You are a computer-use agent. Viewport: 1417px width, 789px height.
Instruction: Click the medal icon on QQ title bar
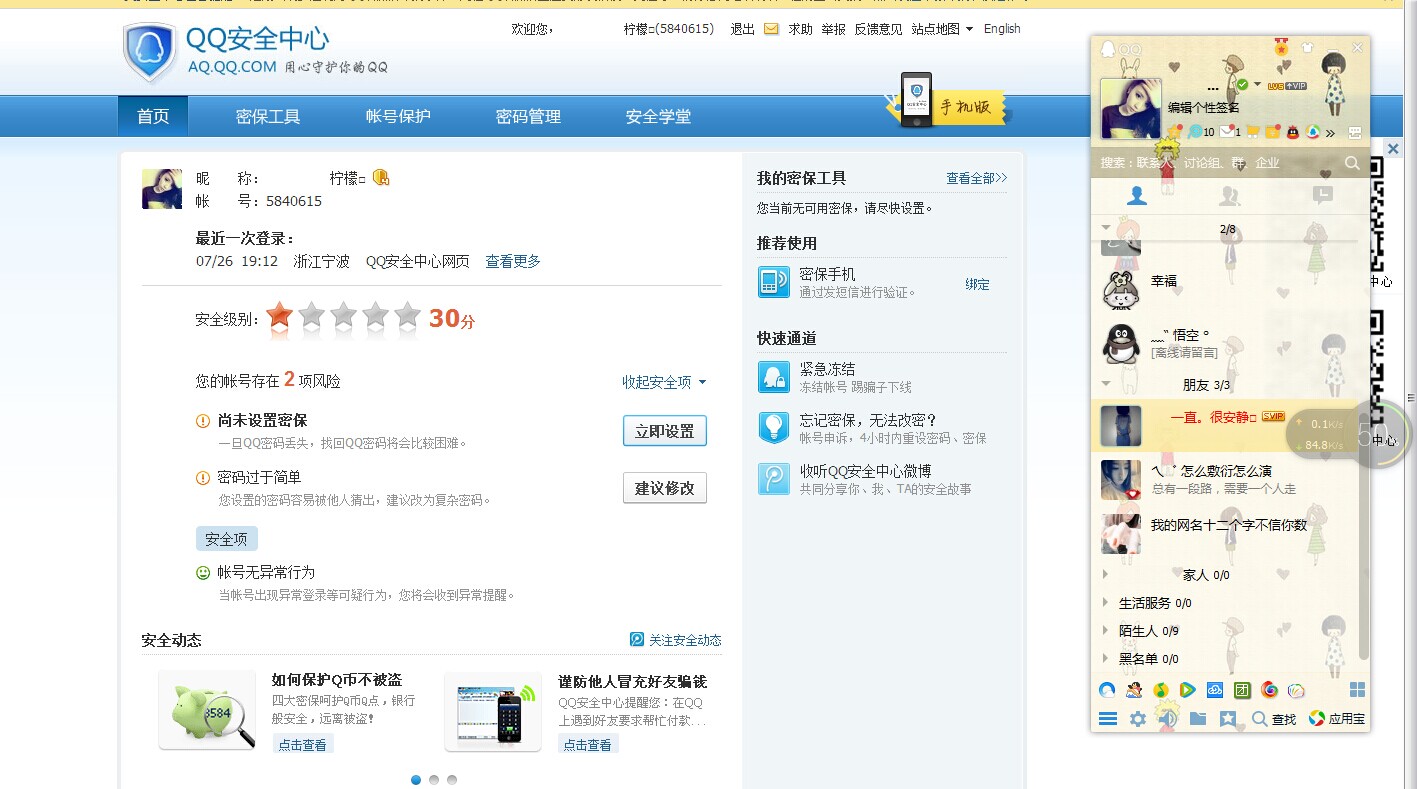pyautogui.click(x=1281, y=47)
